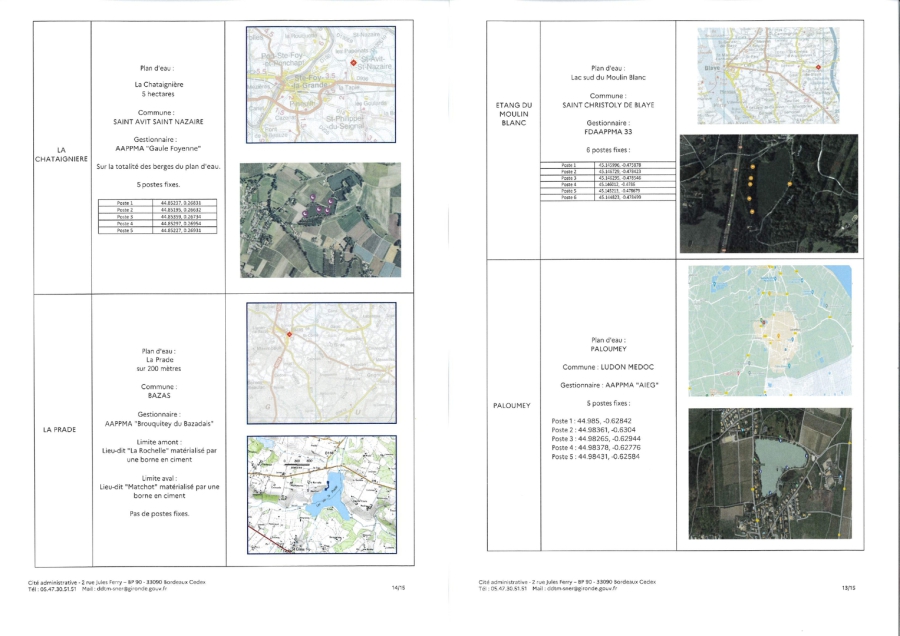This screenshot has height=636, width=900.
Task: Click page number 14/15
Action: pyautogui.click(x=397, y=588)
